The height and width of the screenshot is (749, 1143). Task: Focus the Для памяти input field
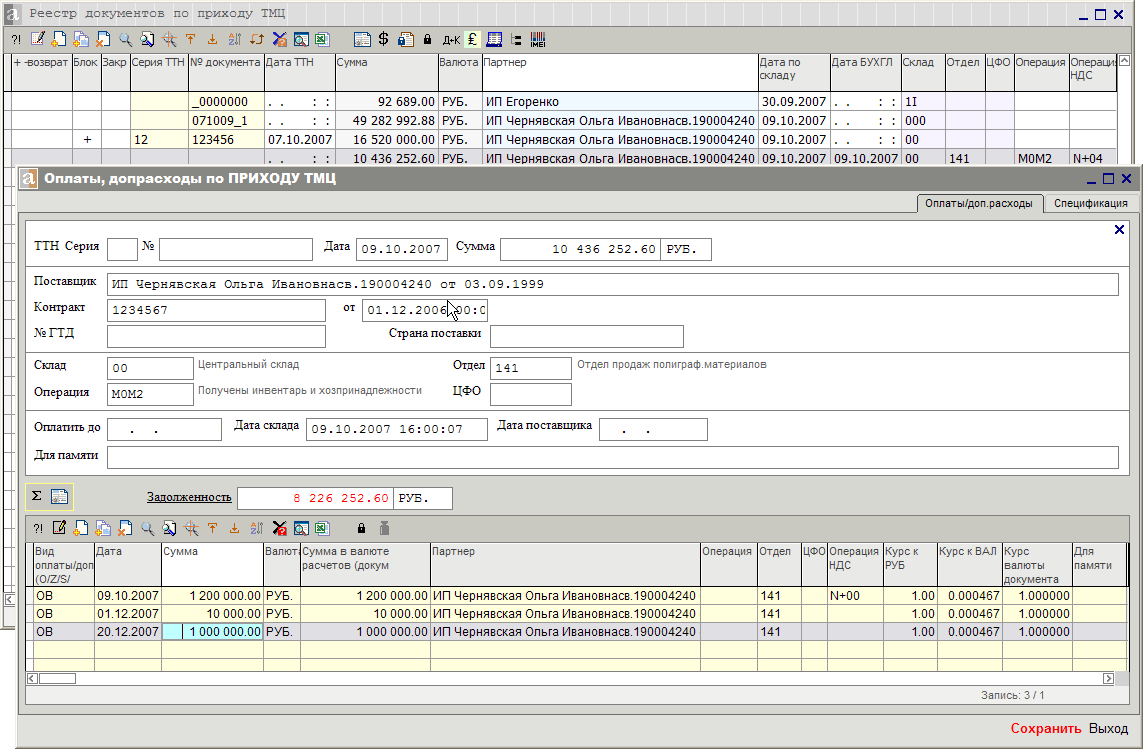(612, 457)
